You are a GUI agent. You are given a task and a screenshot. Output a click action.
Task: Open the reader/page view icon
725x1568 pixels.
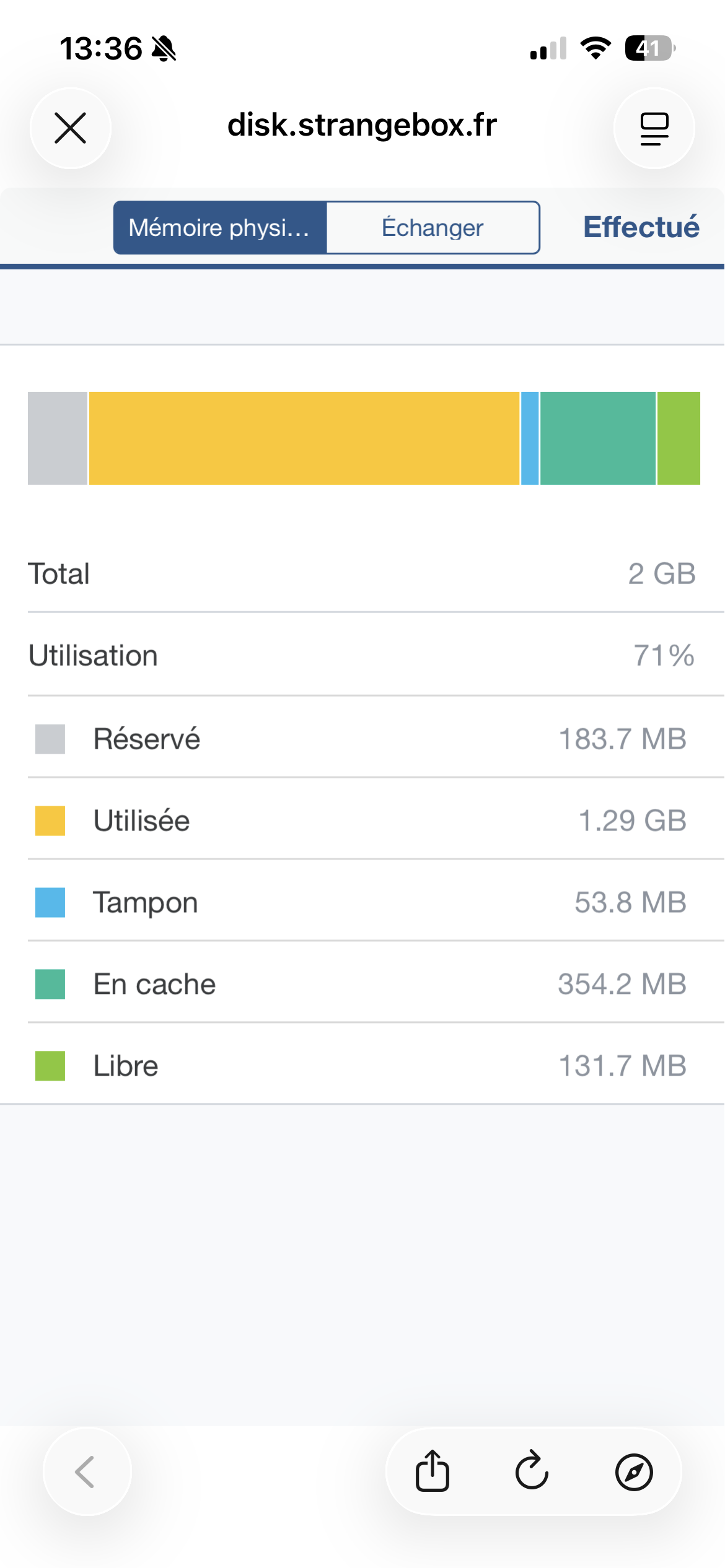[x=654, y=128]
